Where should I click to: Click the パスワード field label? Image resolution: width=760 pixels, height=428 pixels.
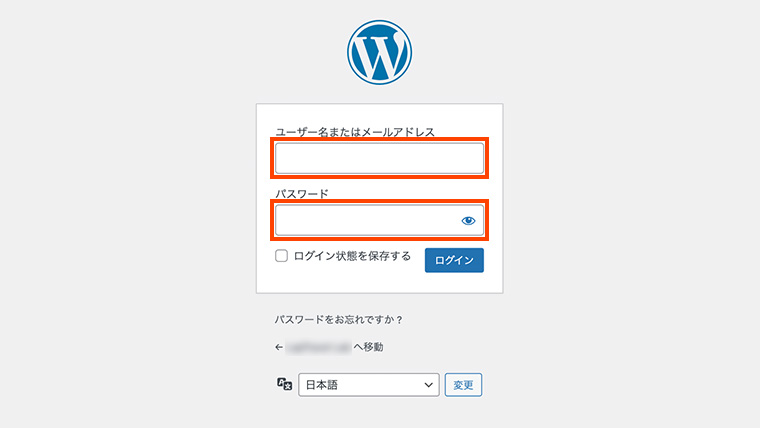[302, 194]
